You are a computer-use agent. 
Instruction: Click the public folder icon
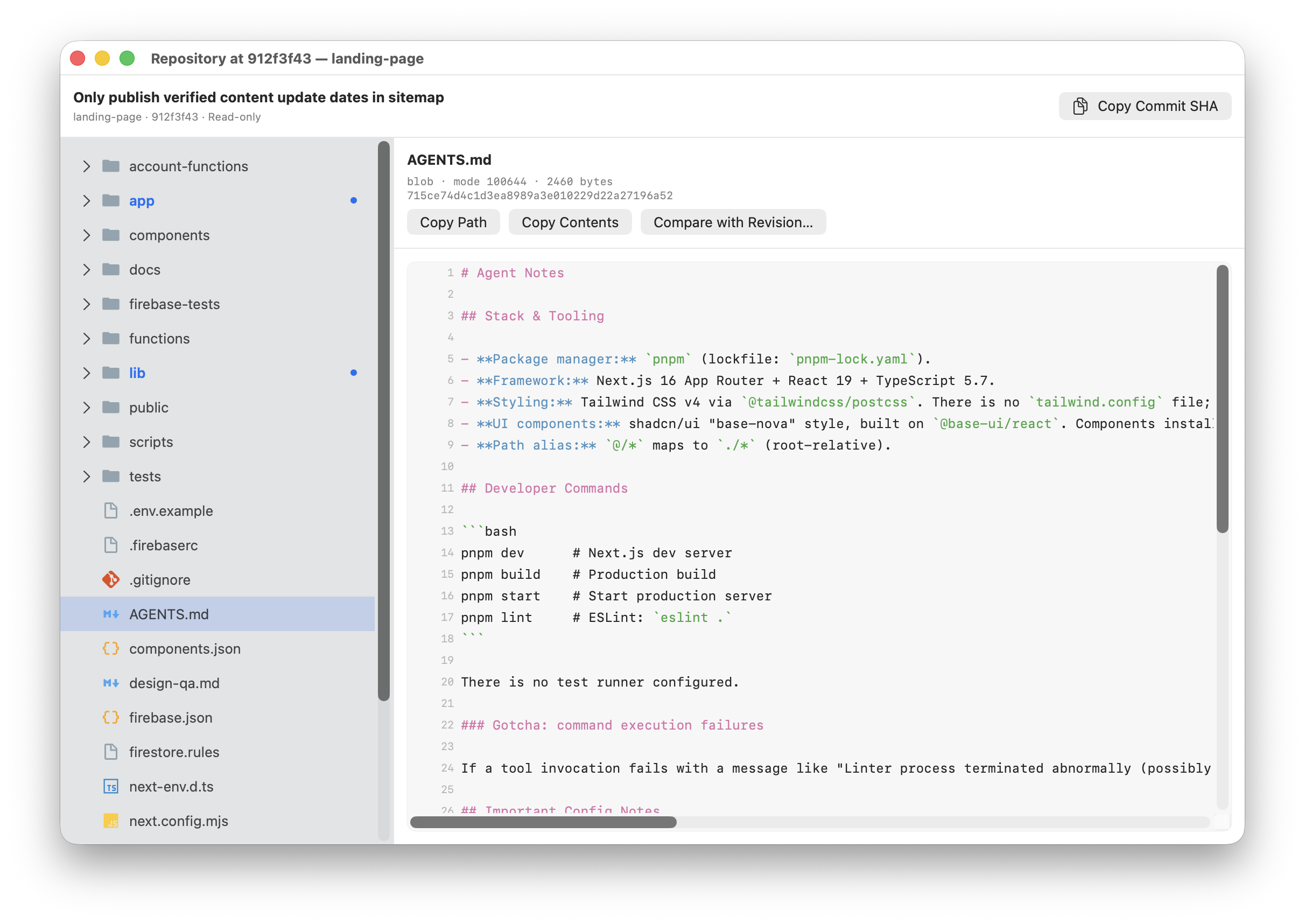tap(111, 408)
